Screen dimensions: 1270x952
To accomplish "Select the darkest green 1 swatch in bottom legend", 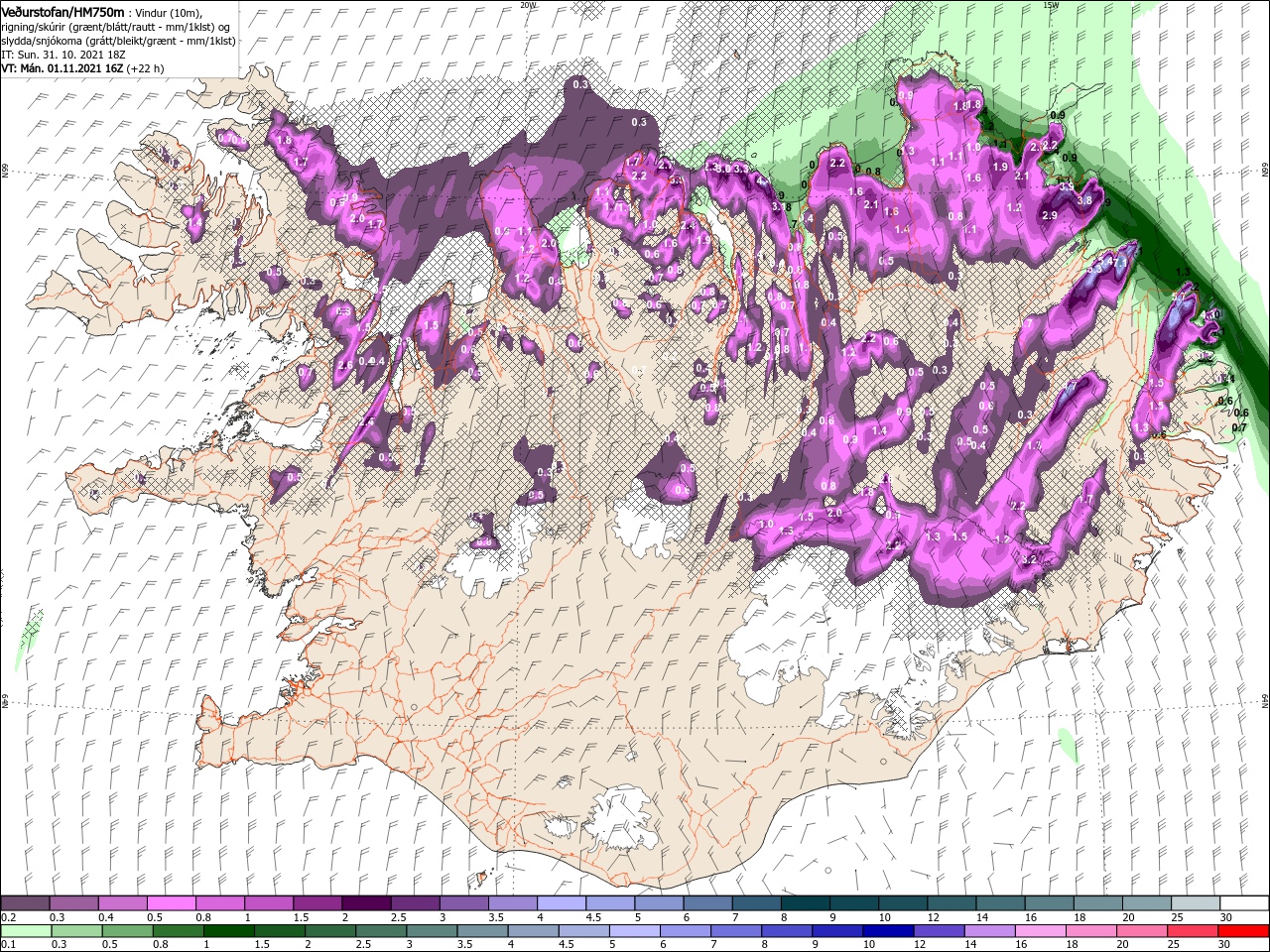I will point(228,930).
